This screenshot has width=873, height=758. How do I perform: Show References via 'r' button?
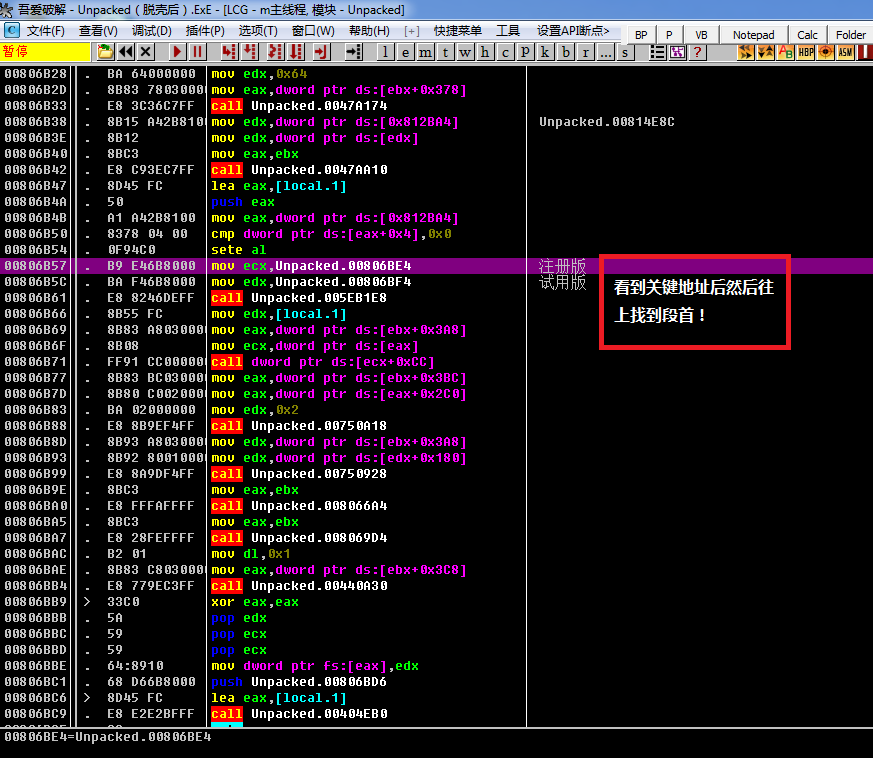[585, 52]
